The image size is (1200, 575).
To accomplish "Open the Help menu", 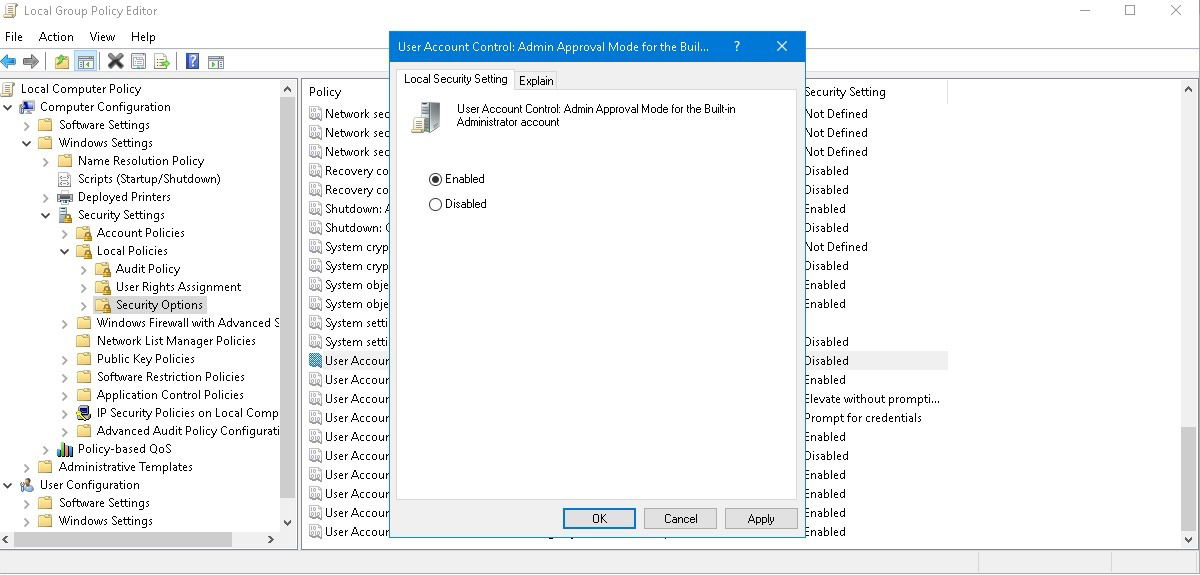I will click(x=143, y=37).
